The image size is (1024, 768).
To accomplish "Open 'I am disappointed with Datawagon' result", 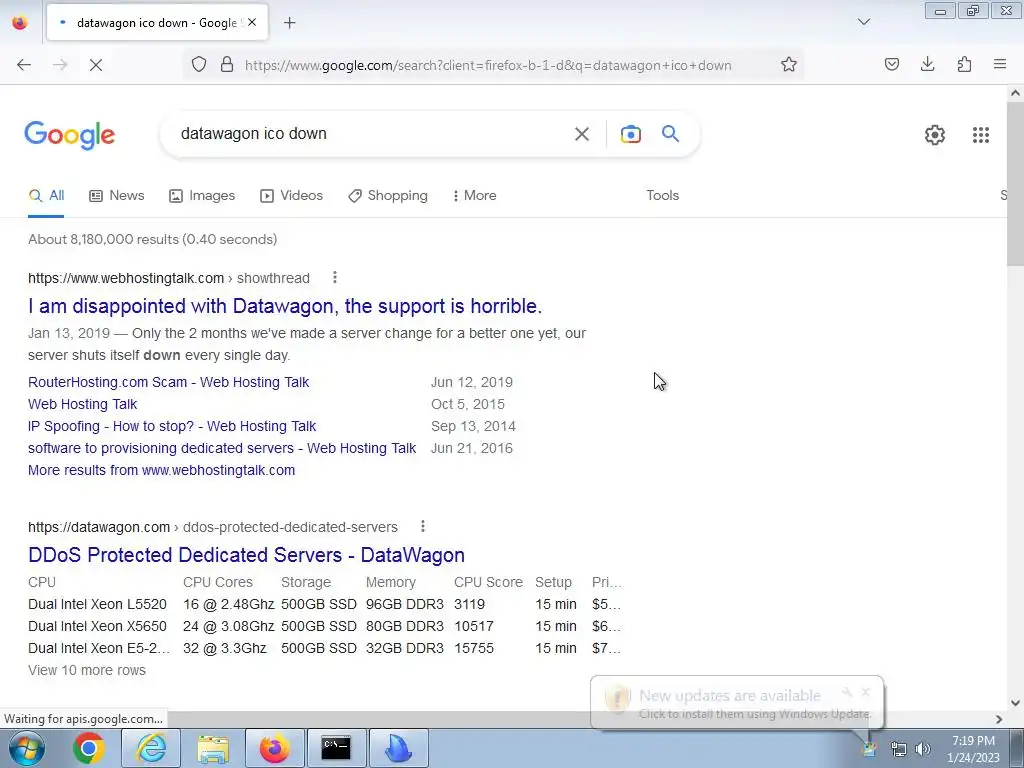I will [285, 306].
